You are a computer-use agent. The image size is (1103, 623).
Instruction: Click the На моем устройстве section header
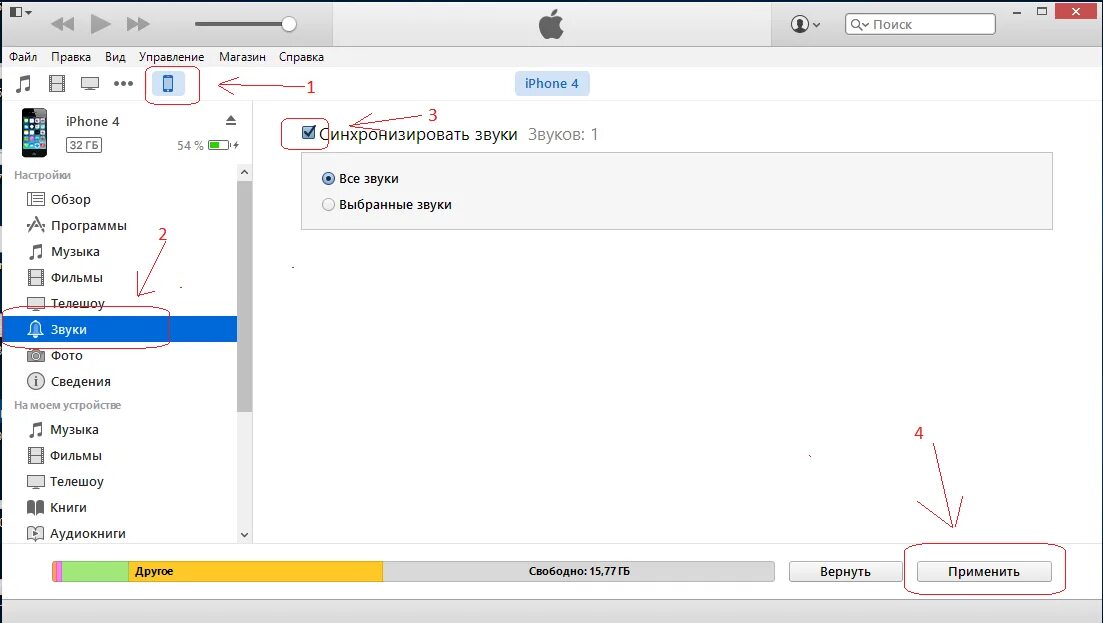[68, 405]
